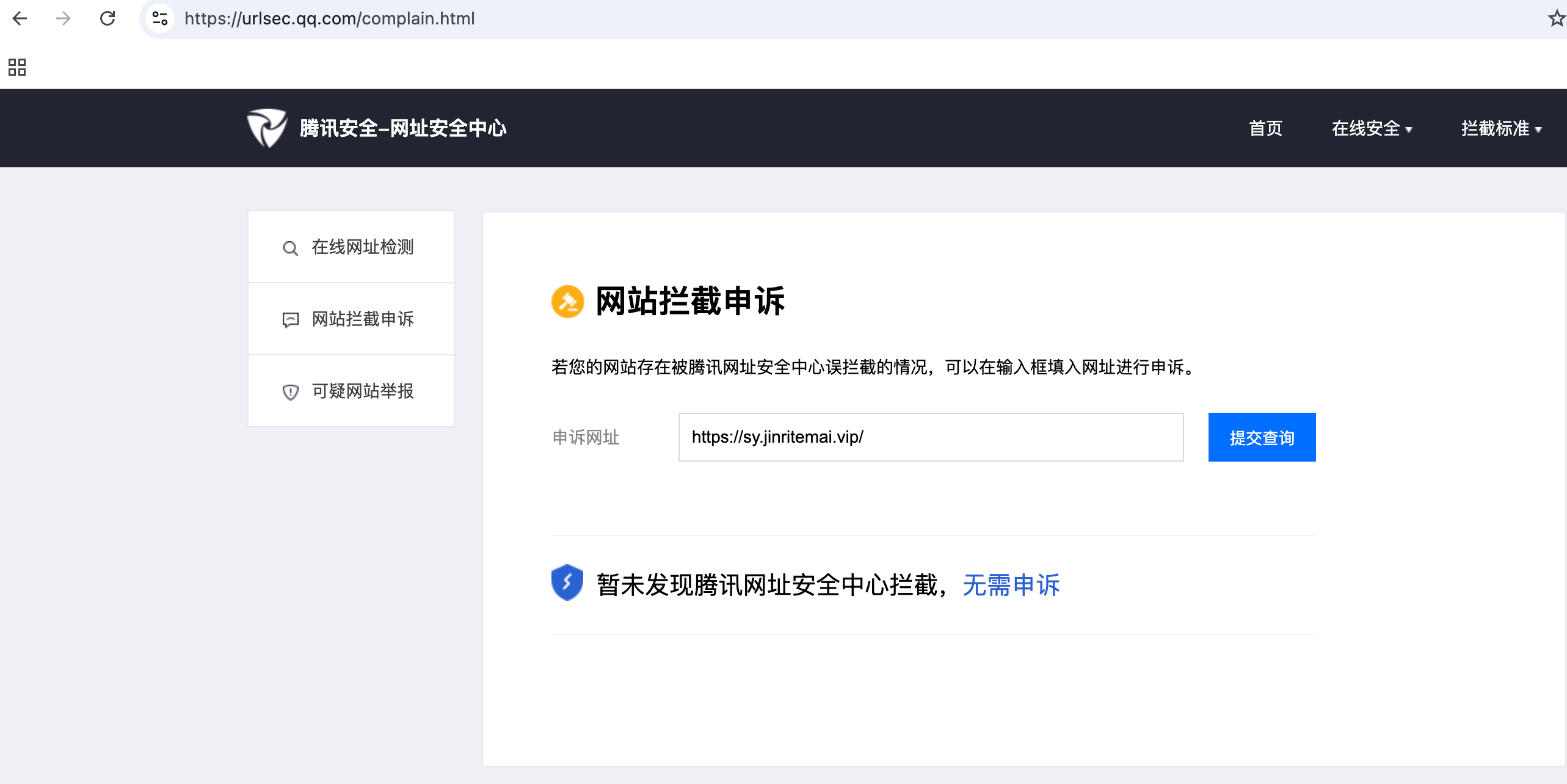Open site information icon in address bar

160,18
